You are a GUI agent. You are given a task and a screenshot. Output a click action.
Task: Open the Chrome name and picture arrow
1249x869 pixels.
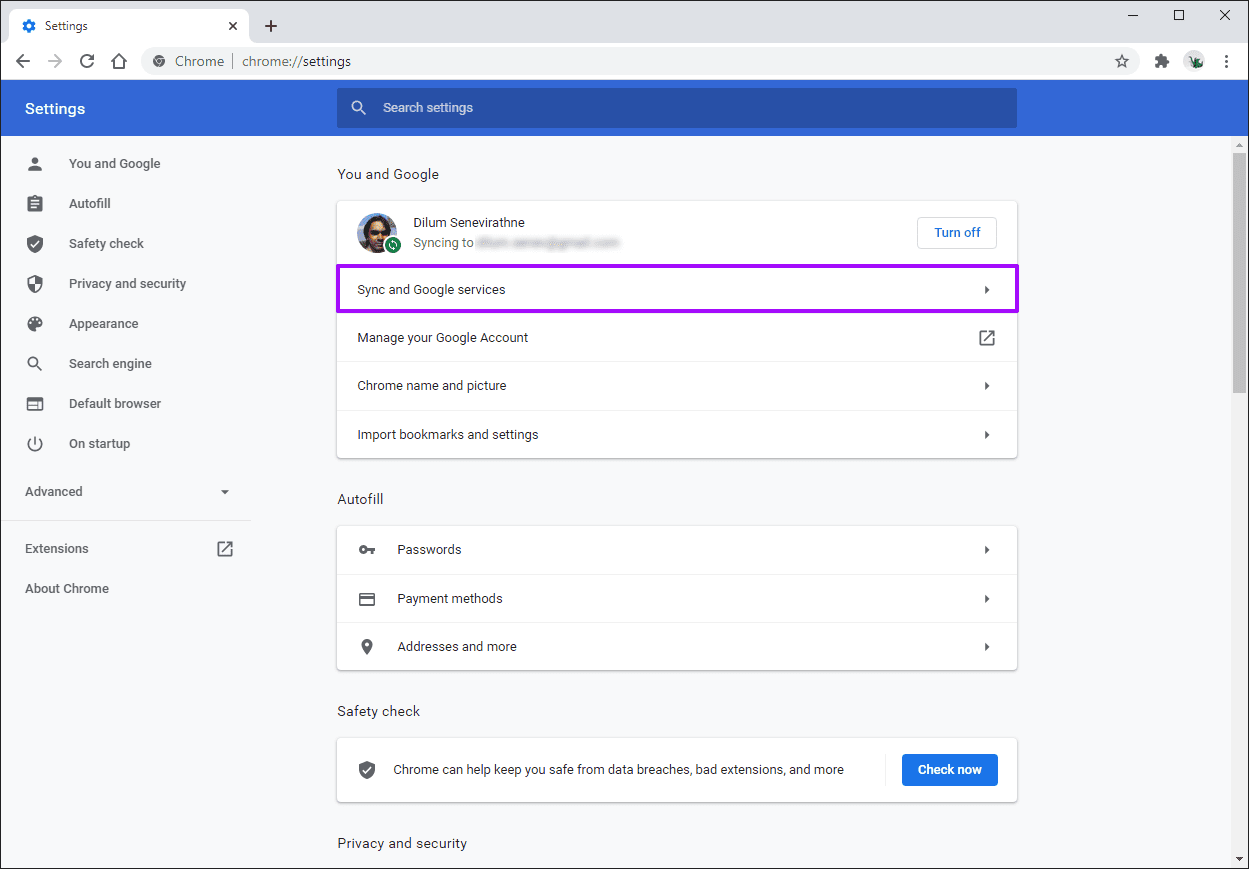click(x=987, y=386)
